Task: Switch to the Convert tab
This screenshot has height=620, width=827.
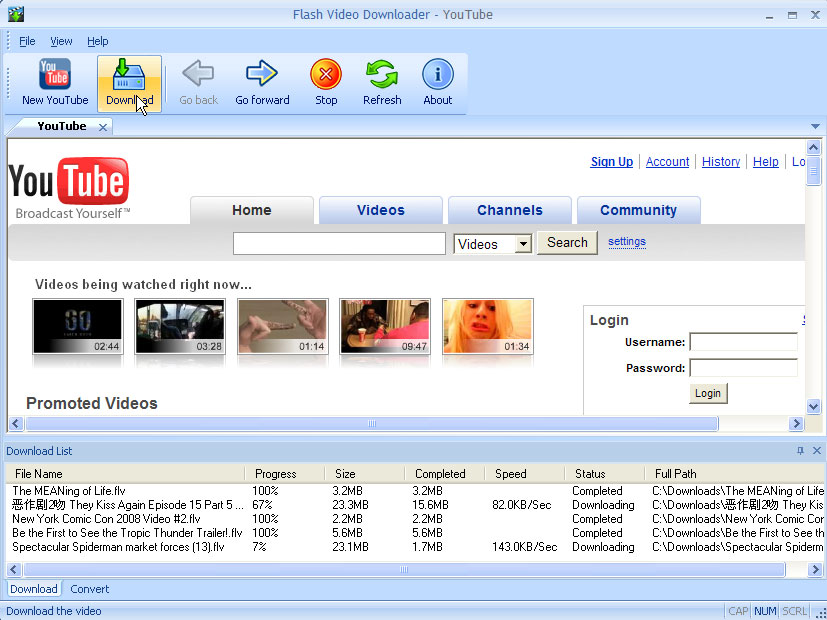Action: [90, 589]
